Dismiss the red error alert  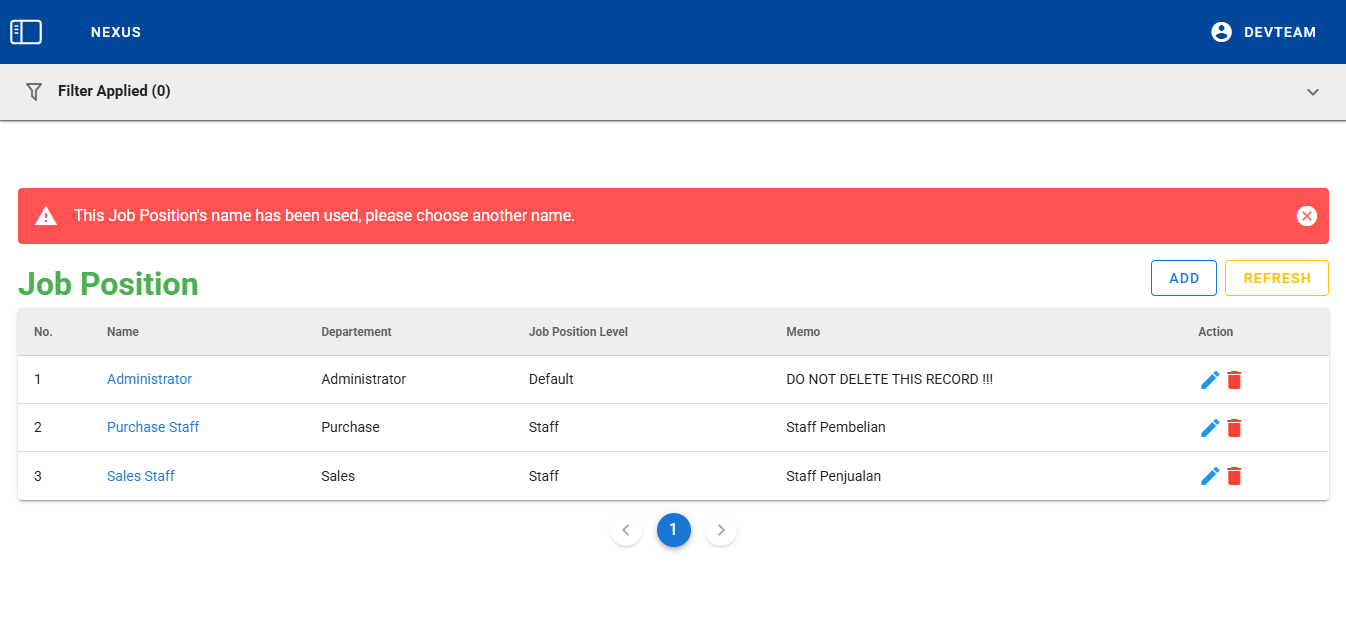[1306, 216]
